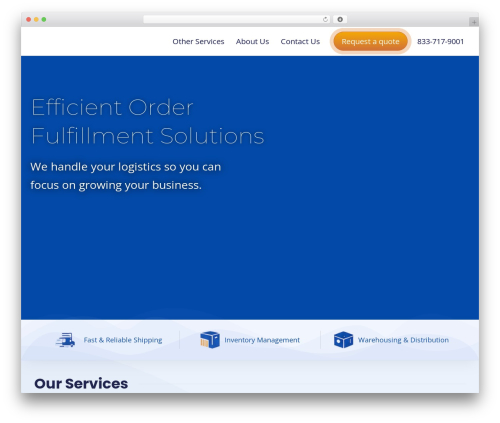The width and height of the screenshot is (500, 423).
Task: Minimize the window with yellow button
Action: (36, 19)
